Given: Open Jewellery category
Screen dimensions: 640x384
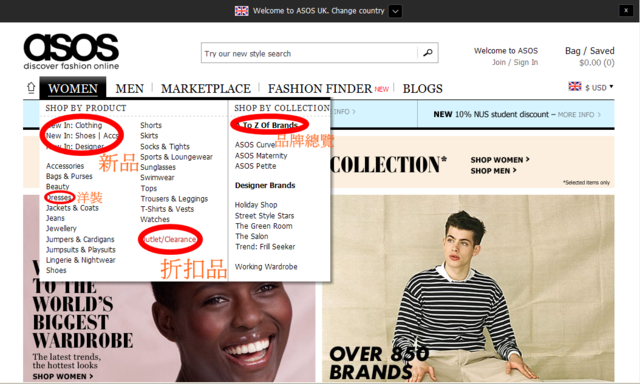Looking at the screenshot, I should click(61, 229).
